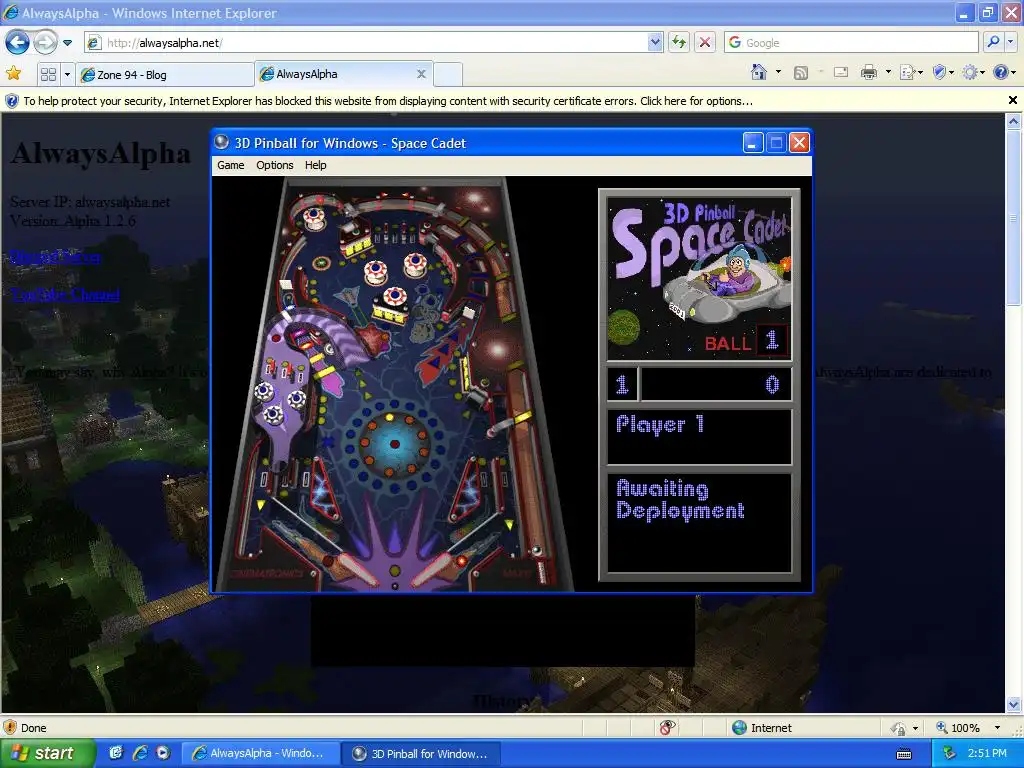Viewport: 1024px width, 768px height.
Task: Click the Favorites star icon
Action: (14, 73)
